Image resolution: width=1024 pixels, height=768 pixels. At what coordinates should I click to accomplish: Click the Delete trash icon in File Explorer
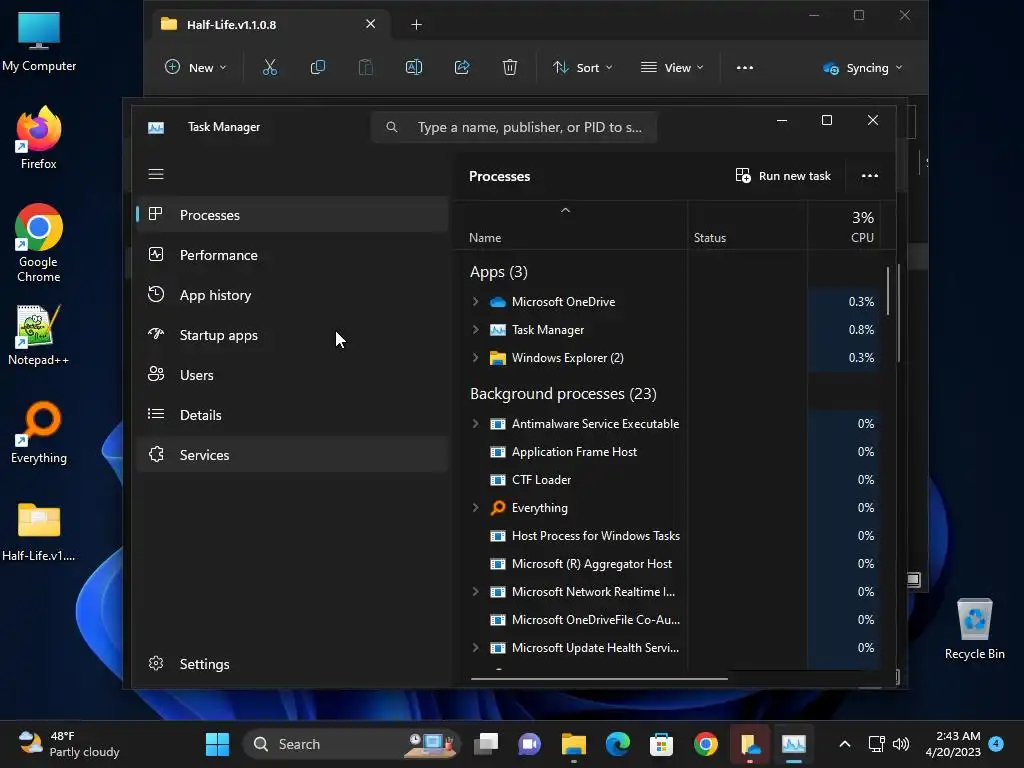click(510, 67)
